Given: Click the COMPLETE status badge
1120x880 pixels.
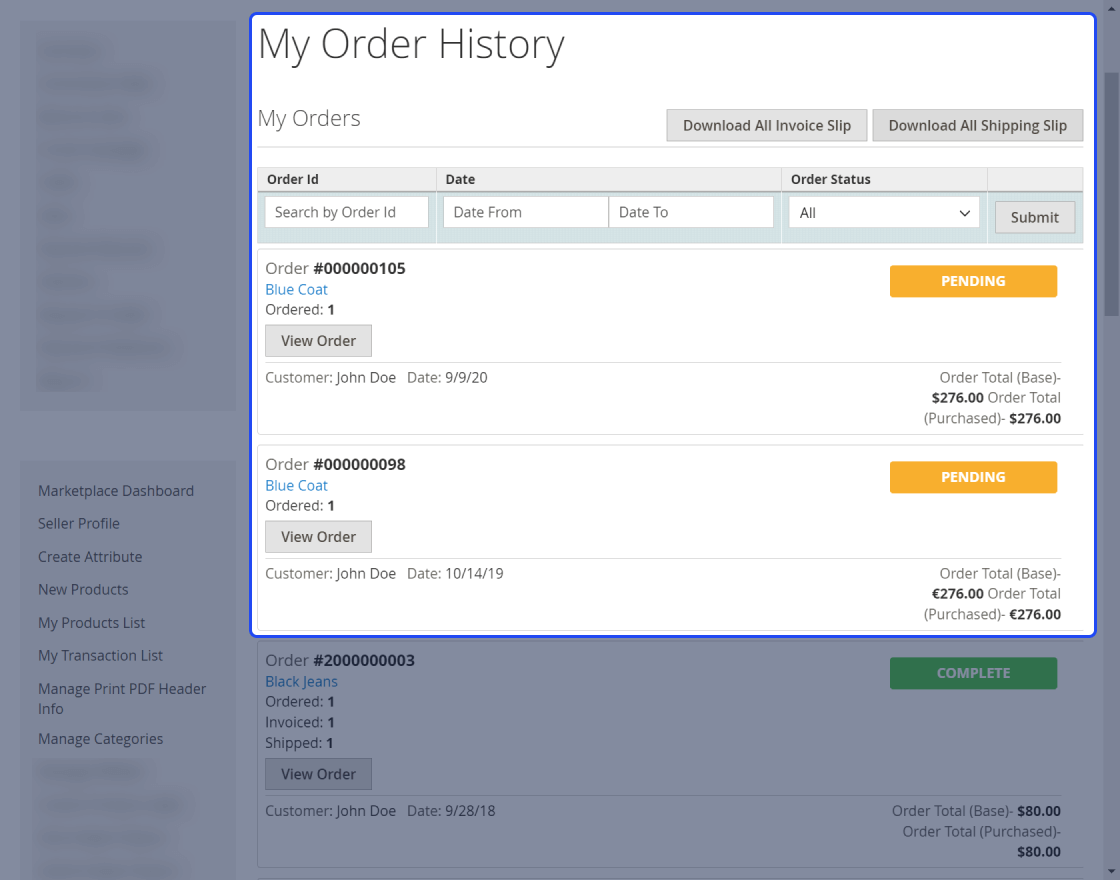Looking at the screenshot, I should pyautogui.click(x=973, y=674).
